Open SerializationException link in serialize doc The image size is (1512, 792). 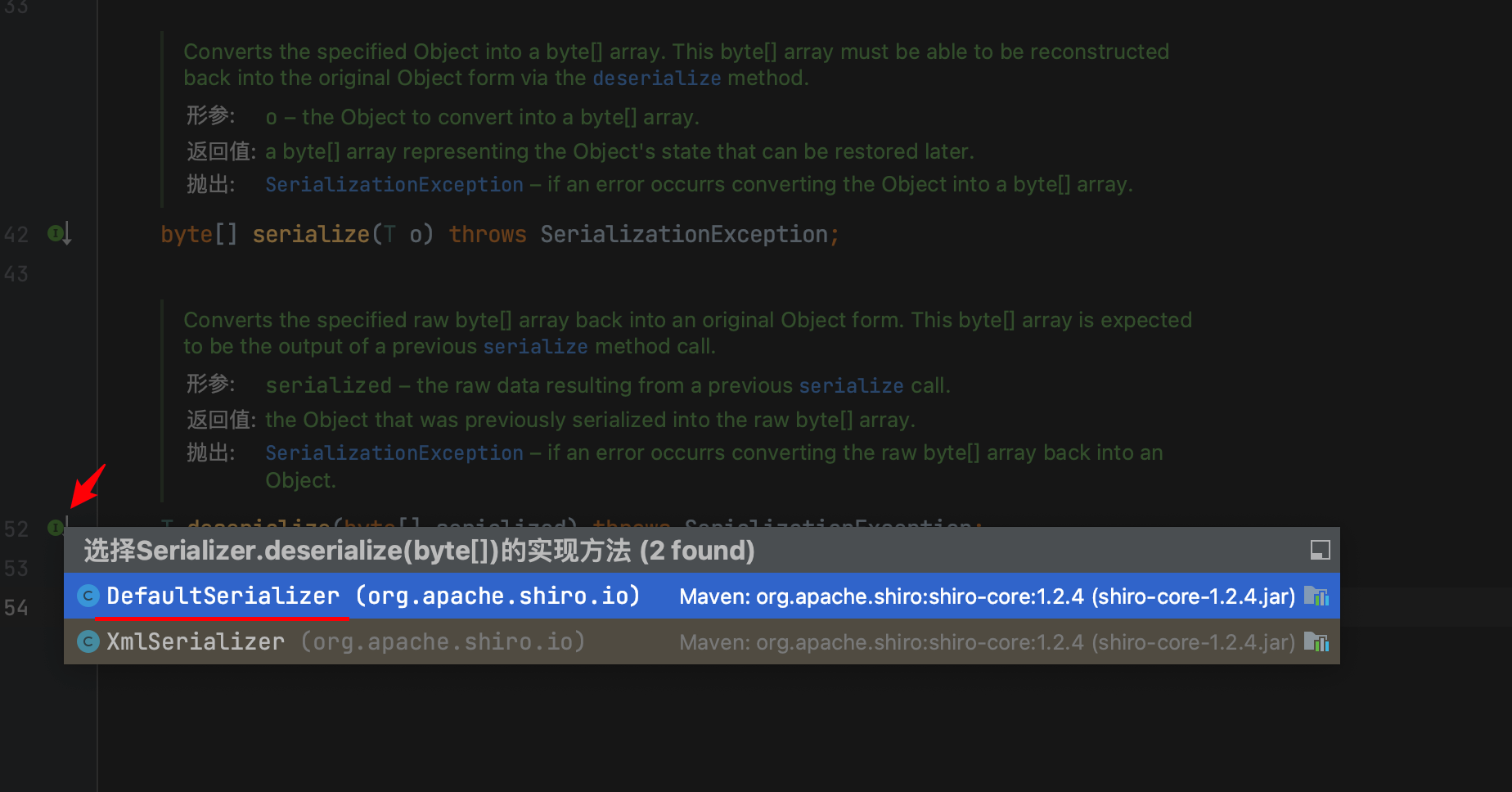[x=394, y=185]
